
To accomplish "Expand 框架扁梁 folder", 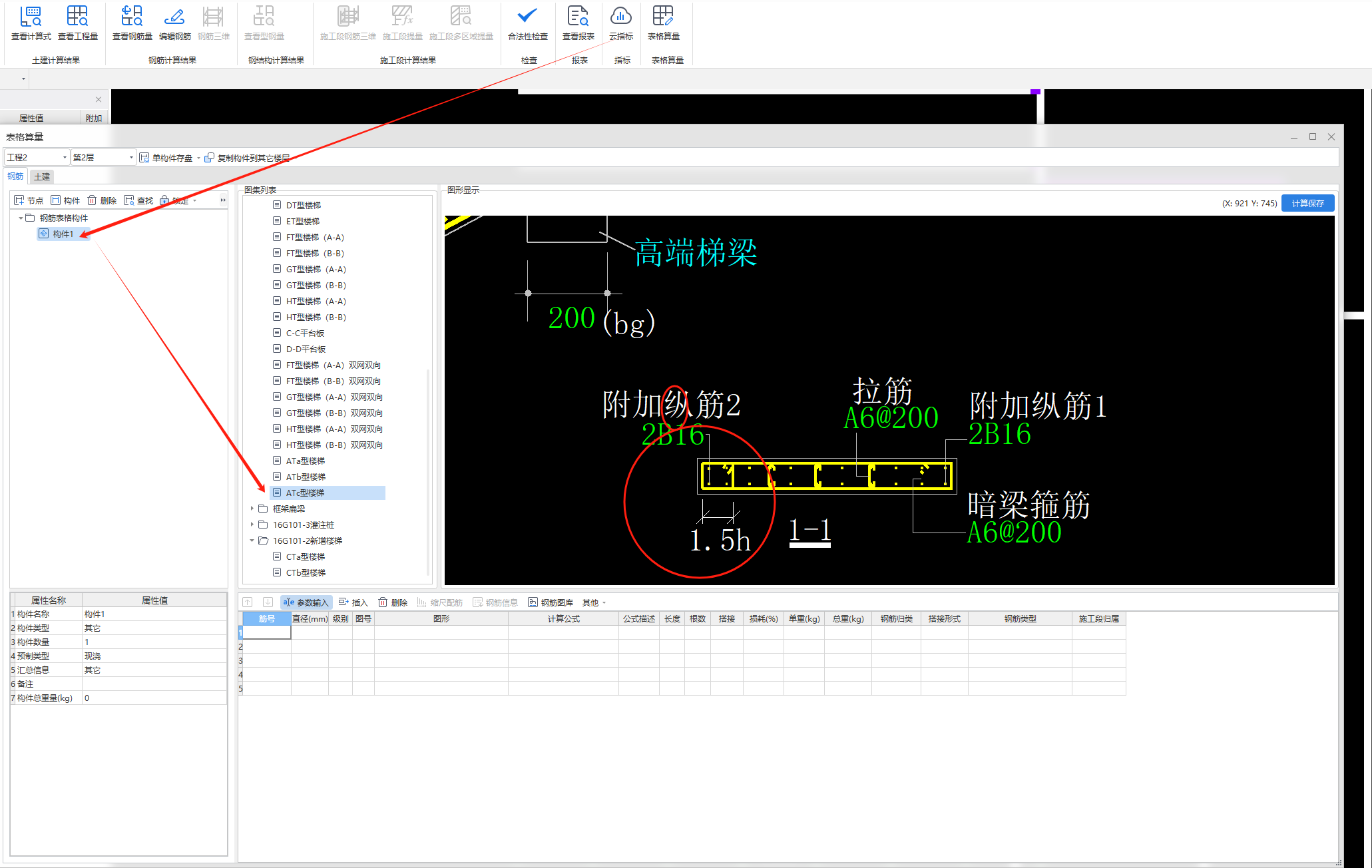I will 252,509.
